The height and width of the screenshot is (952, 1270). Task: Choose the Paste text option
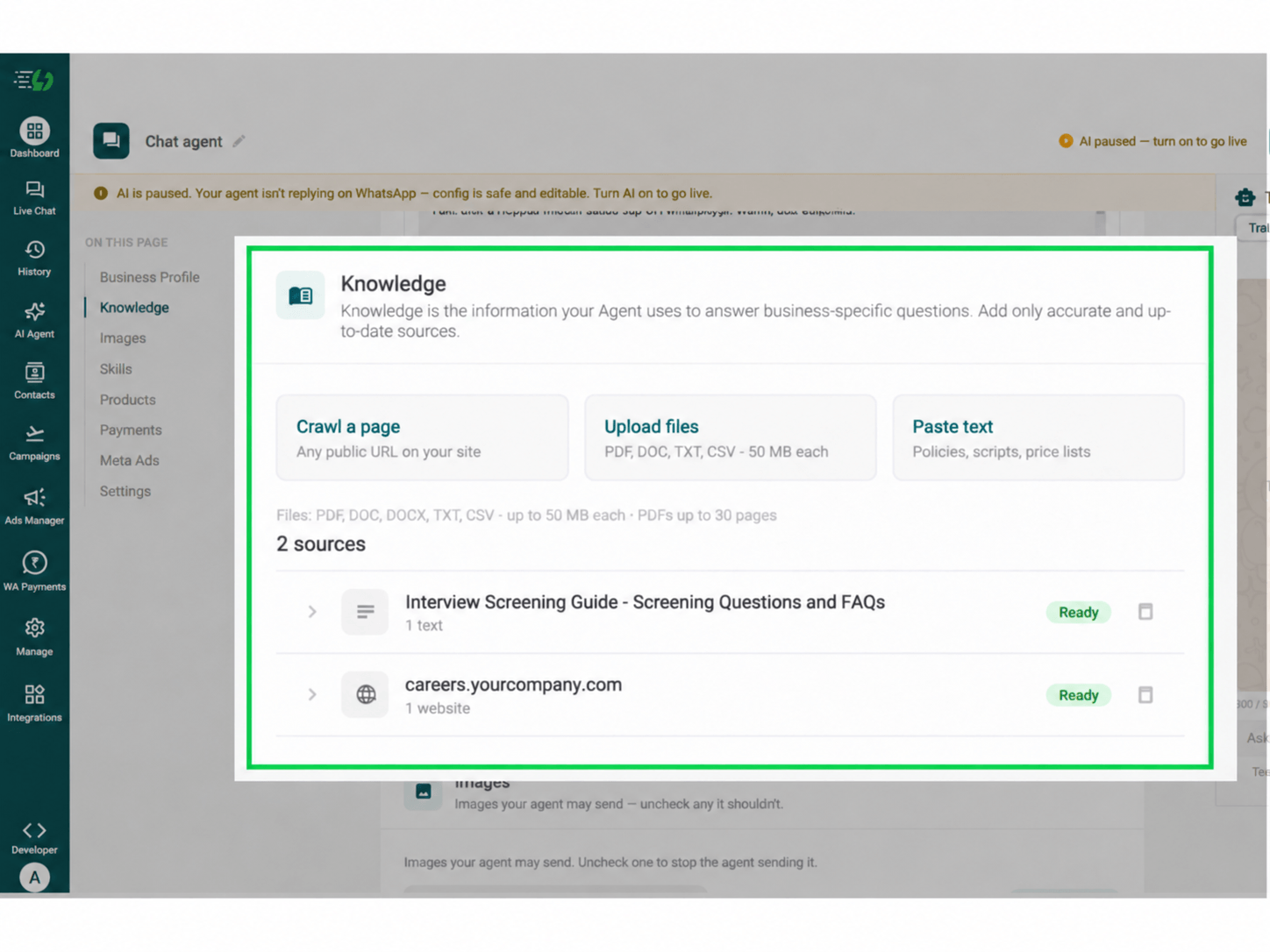(1038, 437)
